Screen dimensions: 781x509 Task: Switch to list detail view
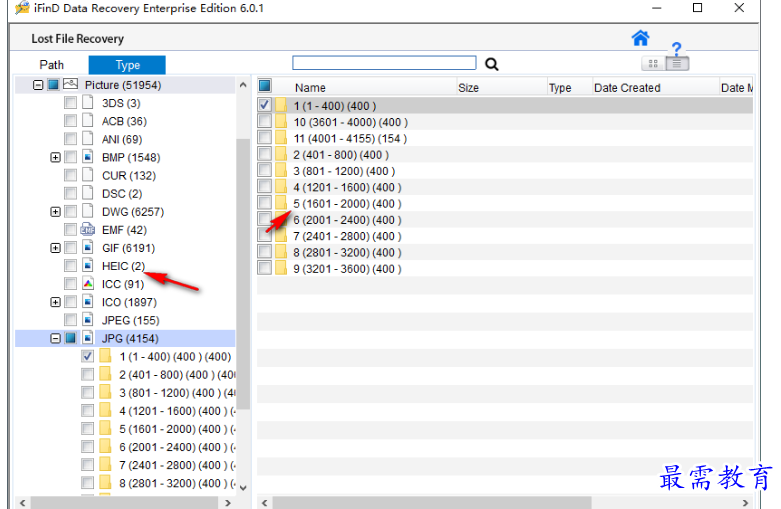pos(677,64)
